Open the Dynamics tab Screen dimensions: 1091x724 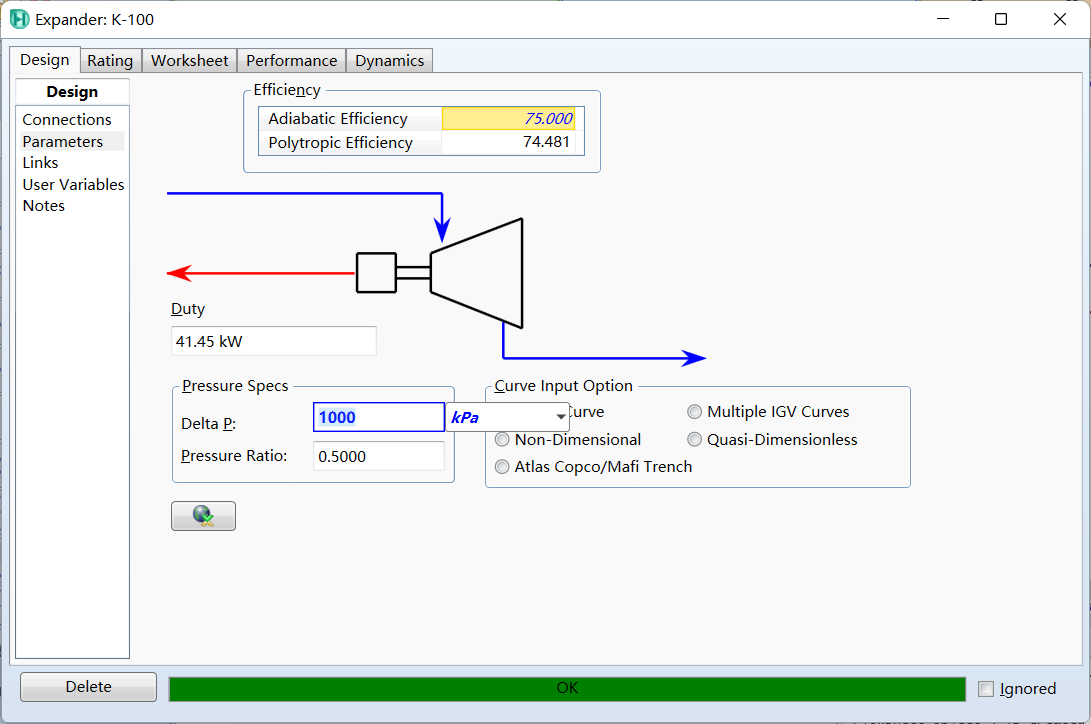(x=390, y=61)
